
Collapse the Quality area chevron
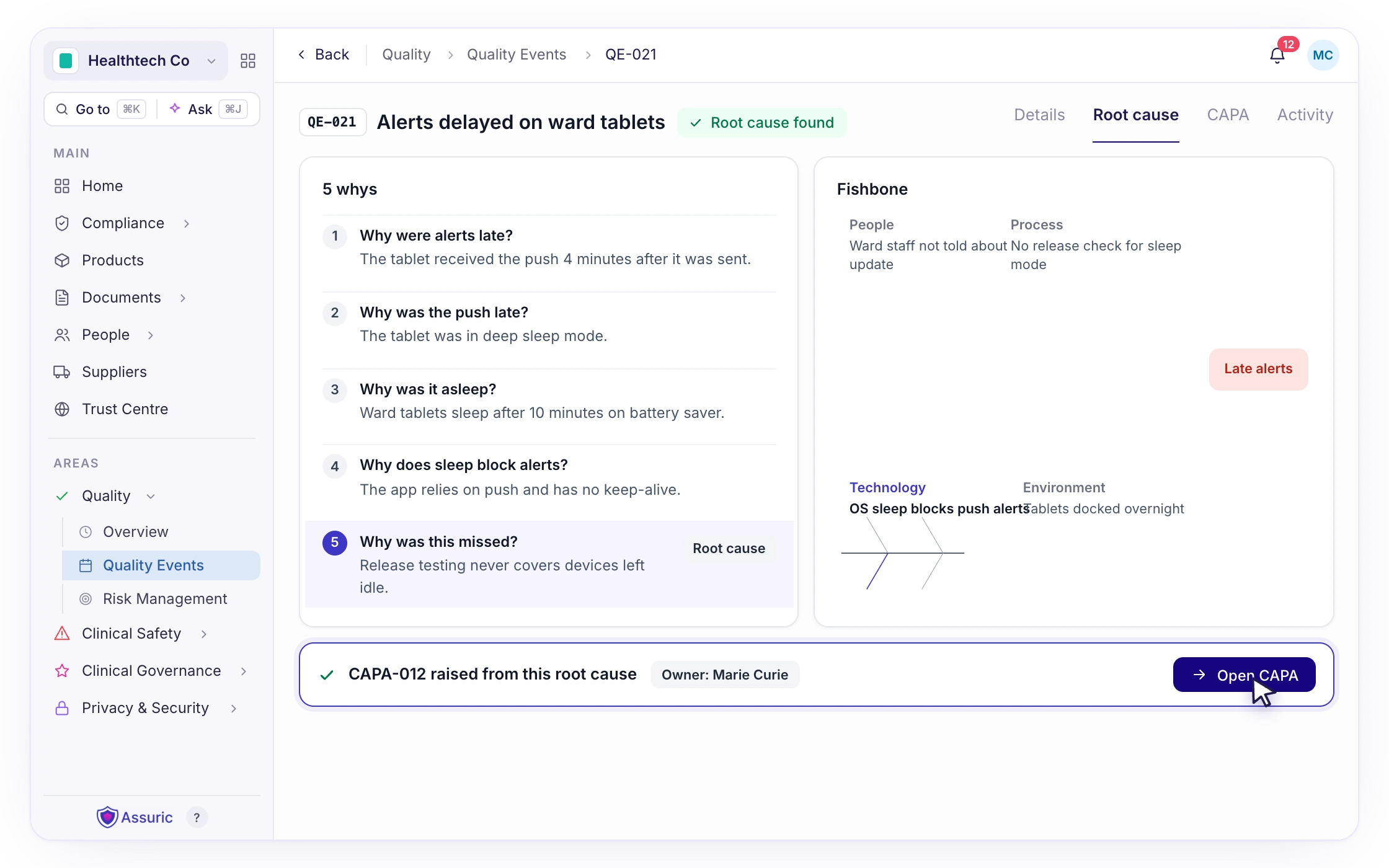click(151, 496)
